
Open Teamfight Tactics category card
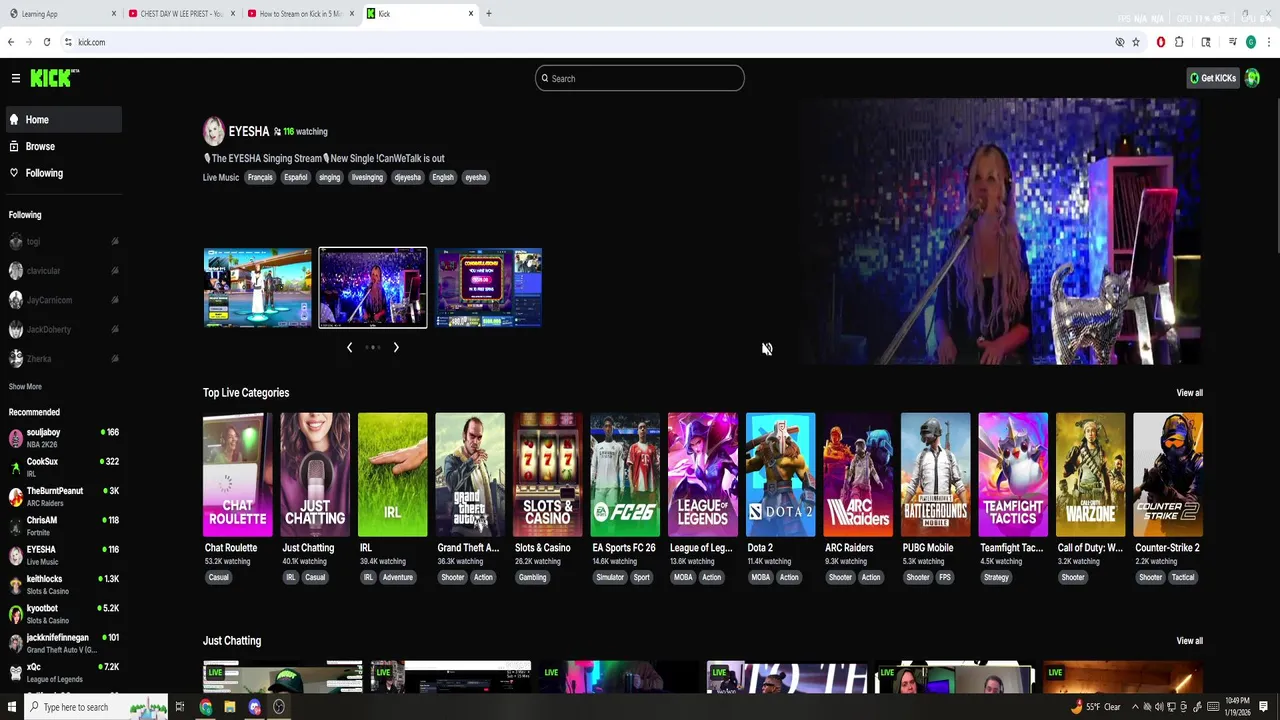pyautogui.click(x=1013, y=475)
